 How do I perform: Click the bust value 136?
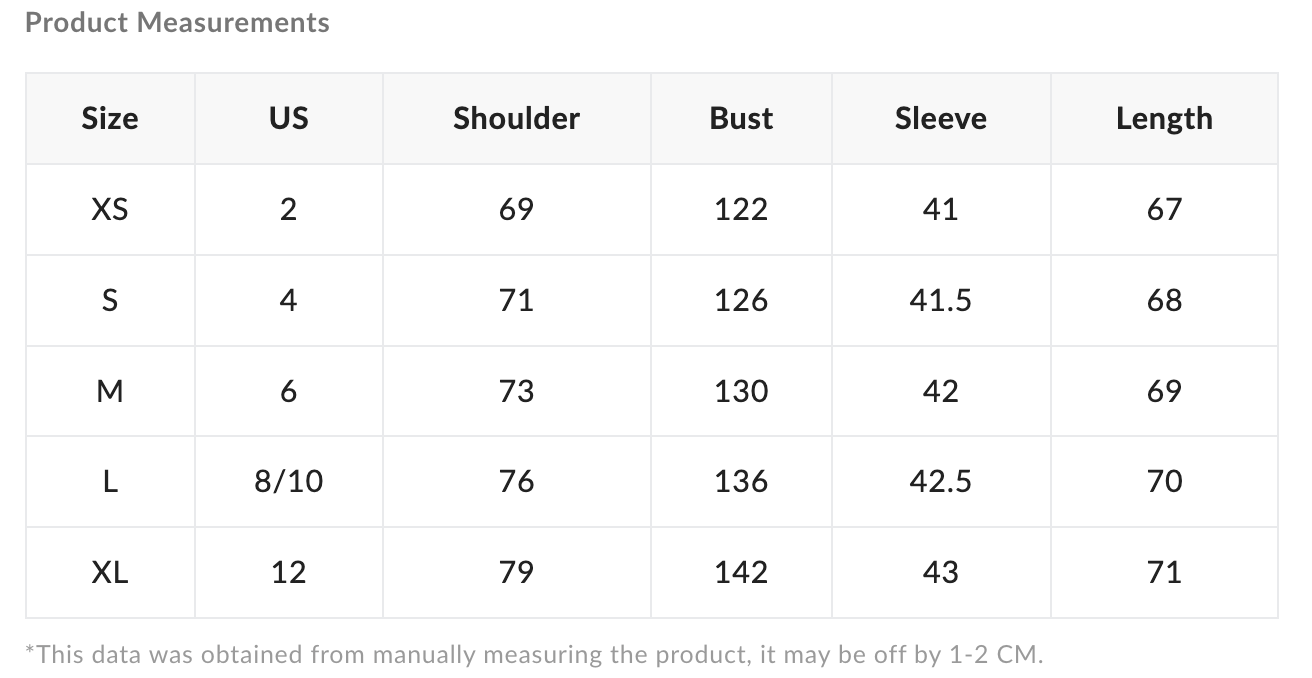[741, 481]
